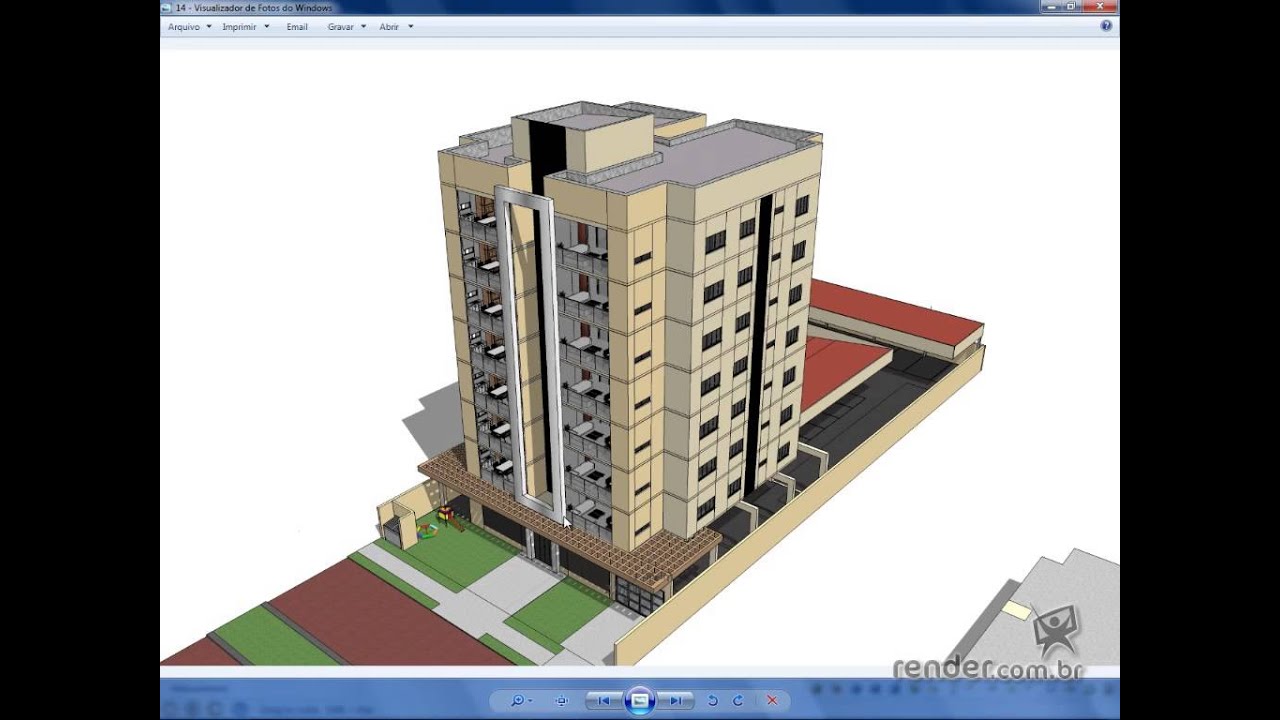Maximize the Photo Viewer window
Image resolution: width=1280 pixels, height=720 pixels.
click(1070, 6)
